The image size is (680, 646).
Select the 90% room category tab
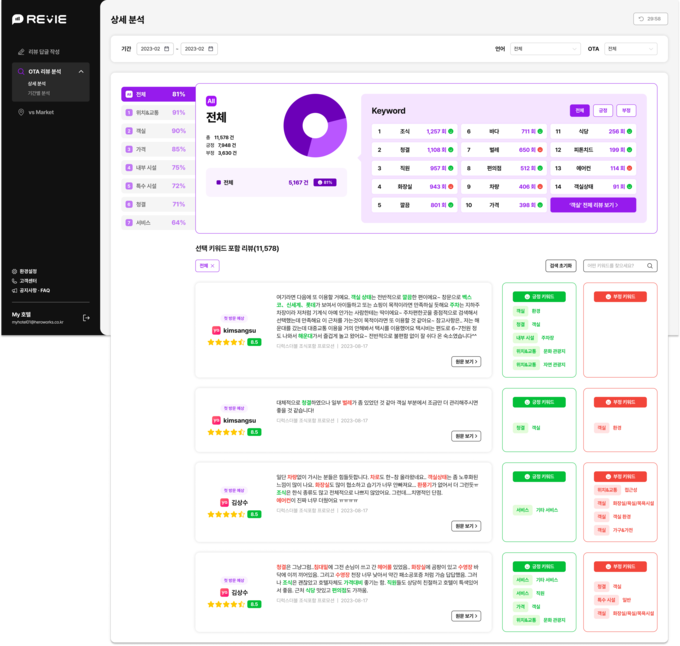[157, 131]
